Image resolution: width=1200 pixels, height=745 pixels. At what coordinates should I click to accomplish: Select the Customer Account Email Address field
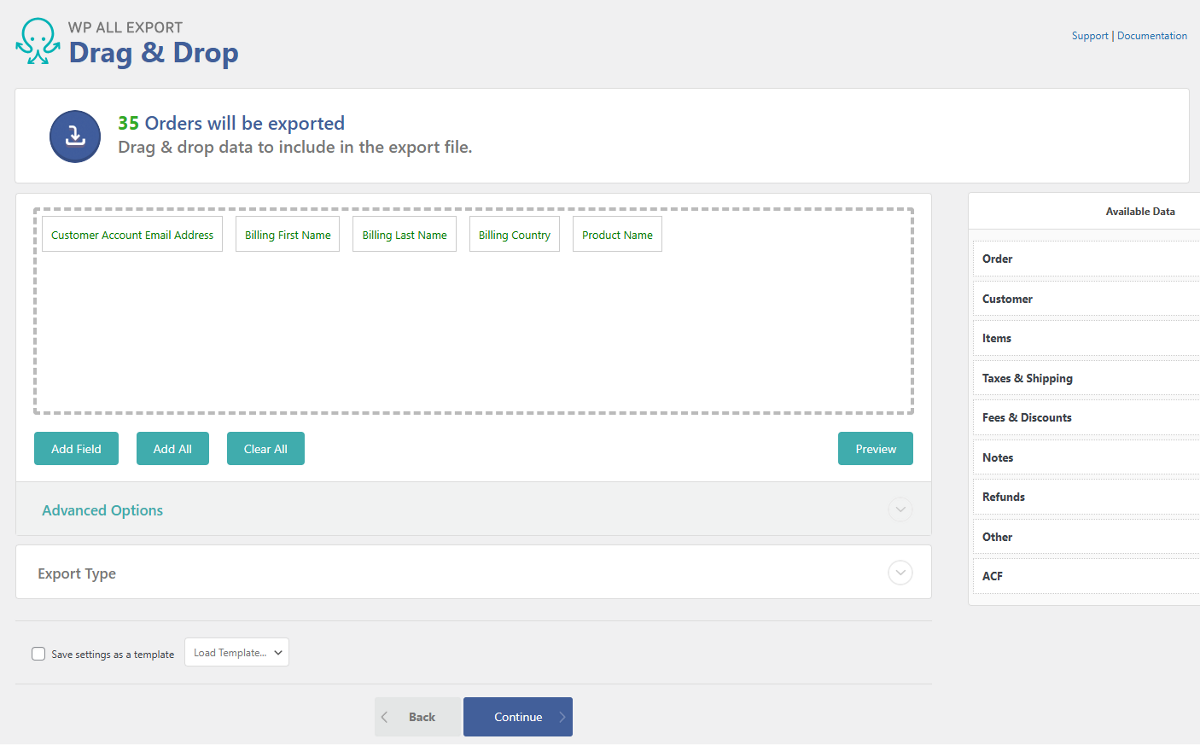(x=132, y=235)
